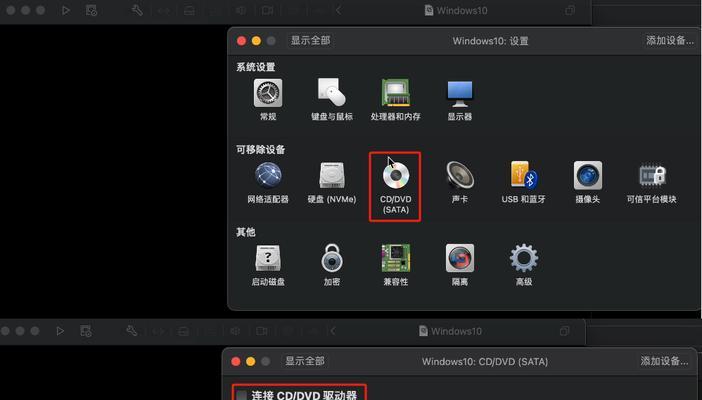The image size is (702, 400).
Task: Open Camera (摄像头) settings
Action: pyautogui.click(x=588, y=175)
